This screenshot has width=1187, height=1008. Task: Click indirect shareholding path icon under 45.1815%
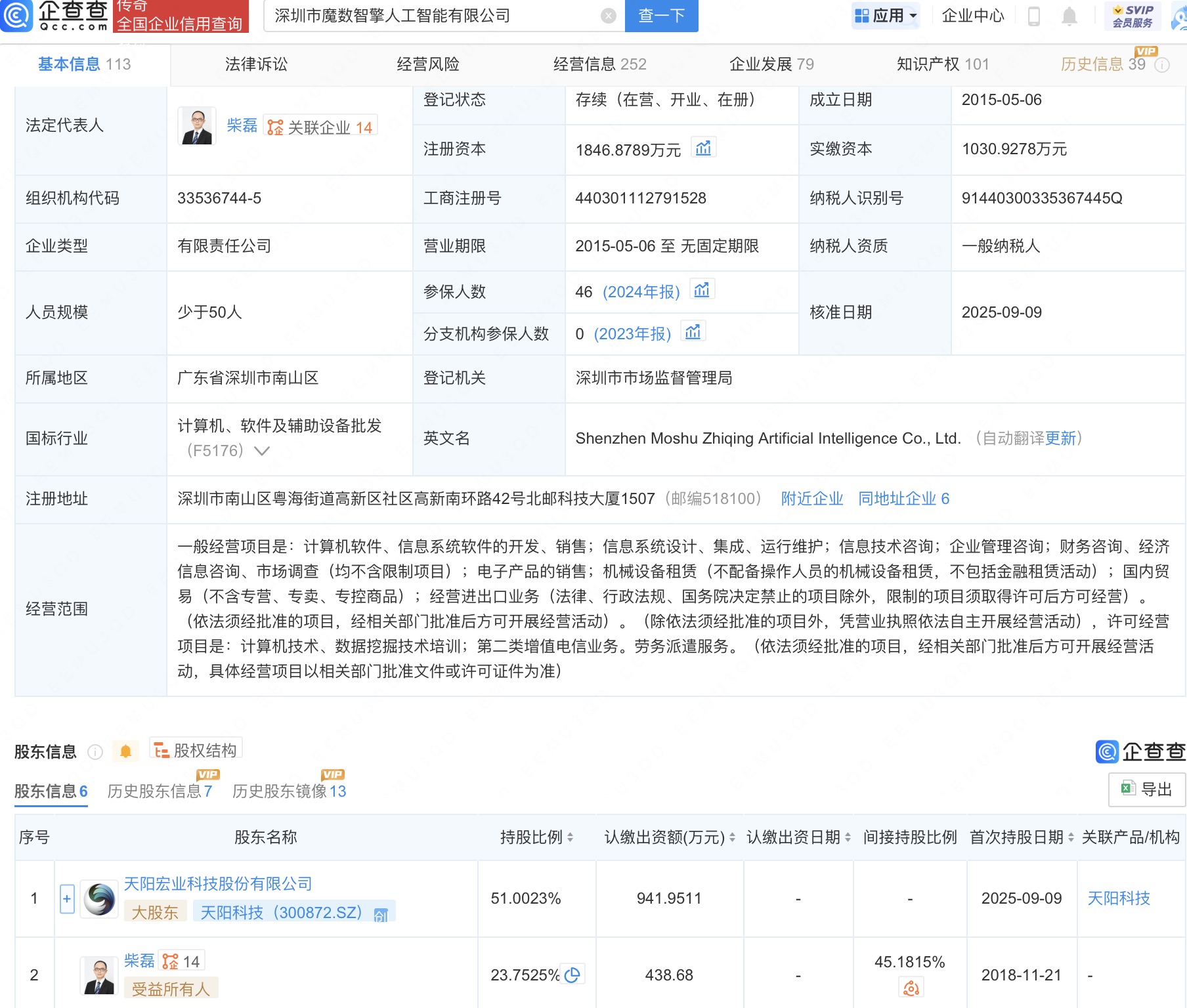911,988
